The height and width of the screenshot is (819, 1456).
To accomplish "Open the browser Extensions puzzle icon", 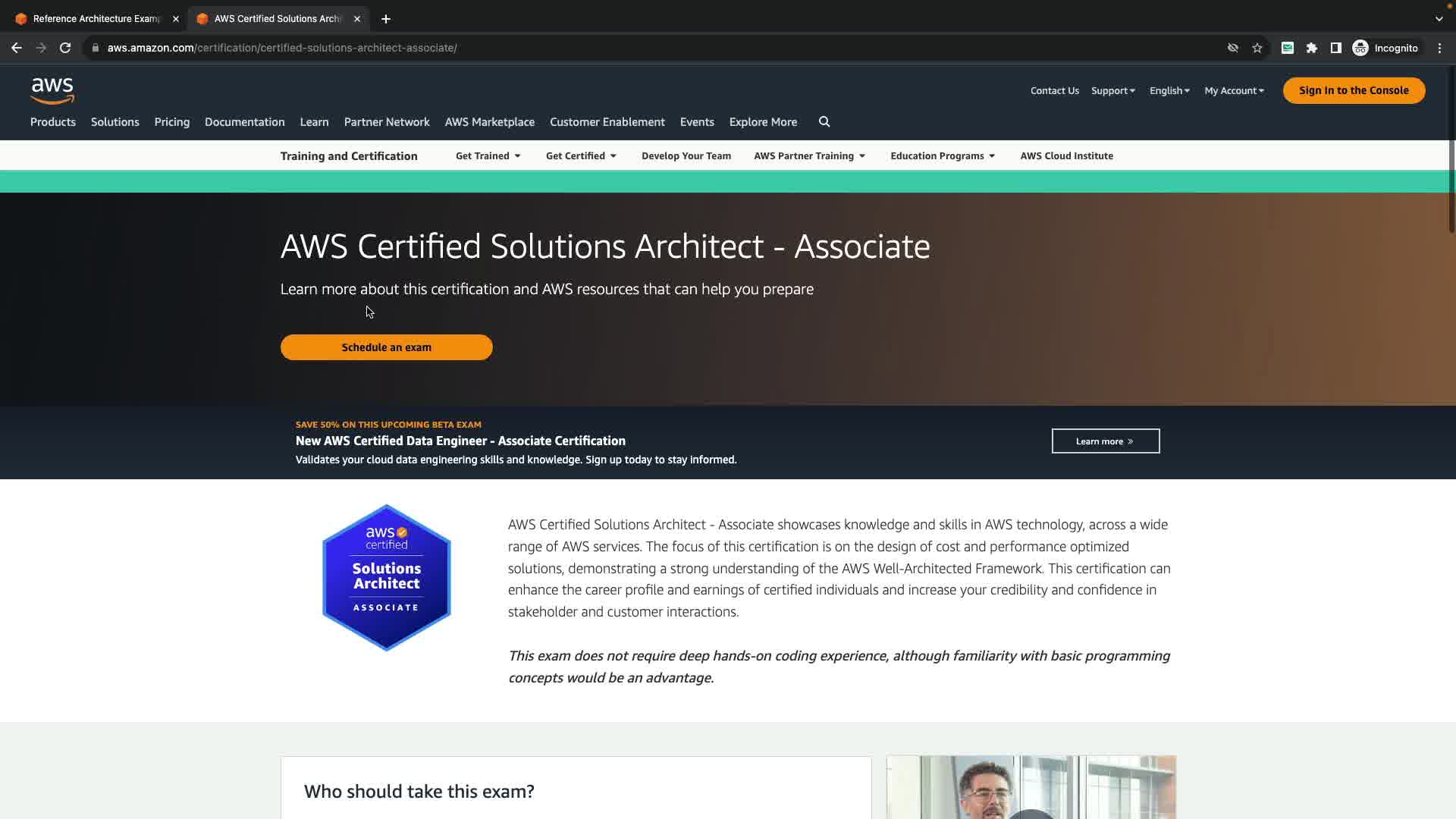I will [1312, 48].
